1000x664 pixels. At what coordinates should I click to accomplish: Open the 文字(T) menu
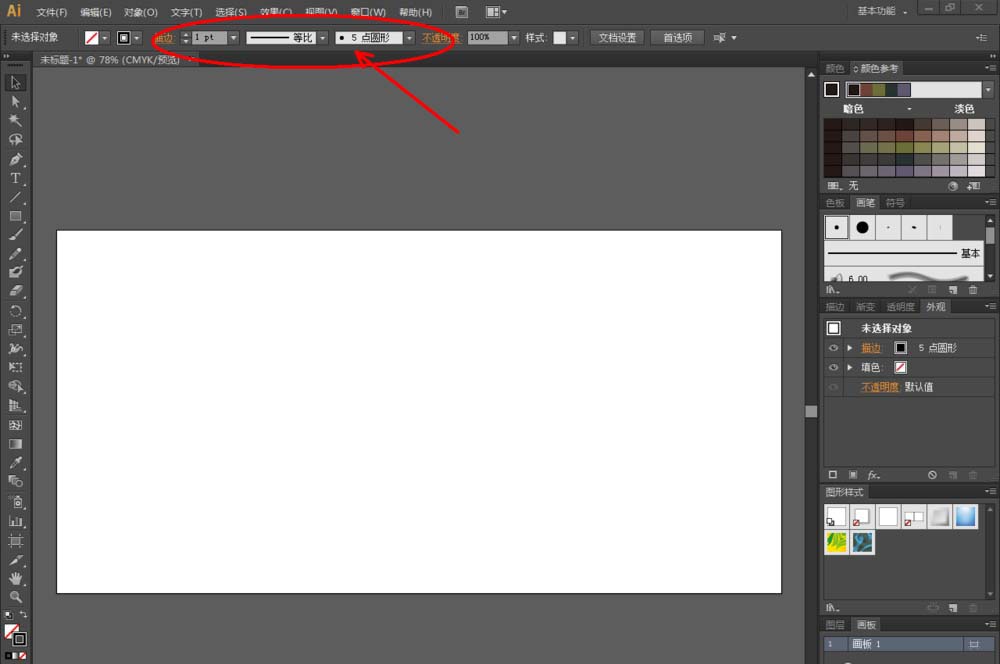coord(186,12)
